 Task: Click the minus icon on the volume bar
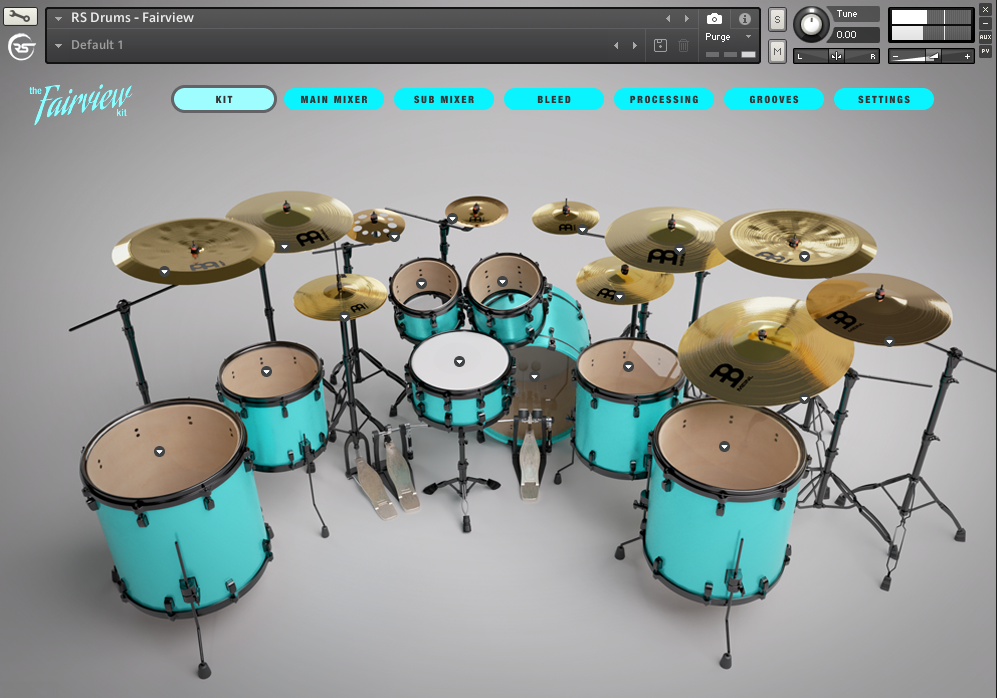pos(896,57)
